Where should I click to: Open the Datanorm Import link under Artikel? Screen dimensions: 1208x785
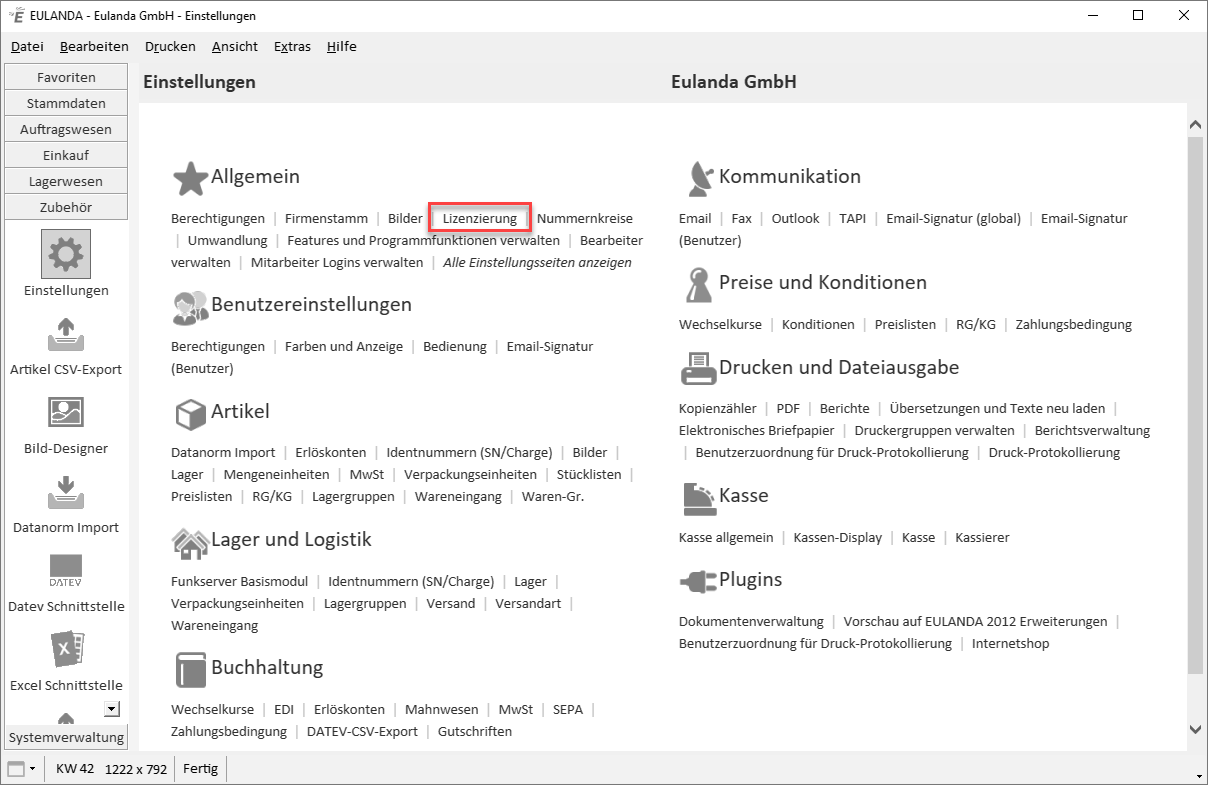[x=223, y=452]
